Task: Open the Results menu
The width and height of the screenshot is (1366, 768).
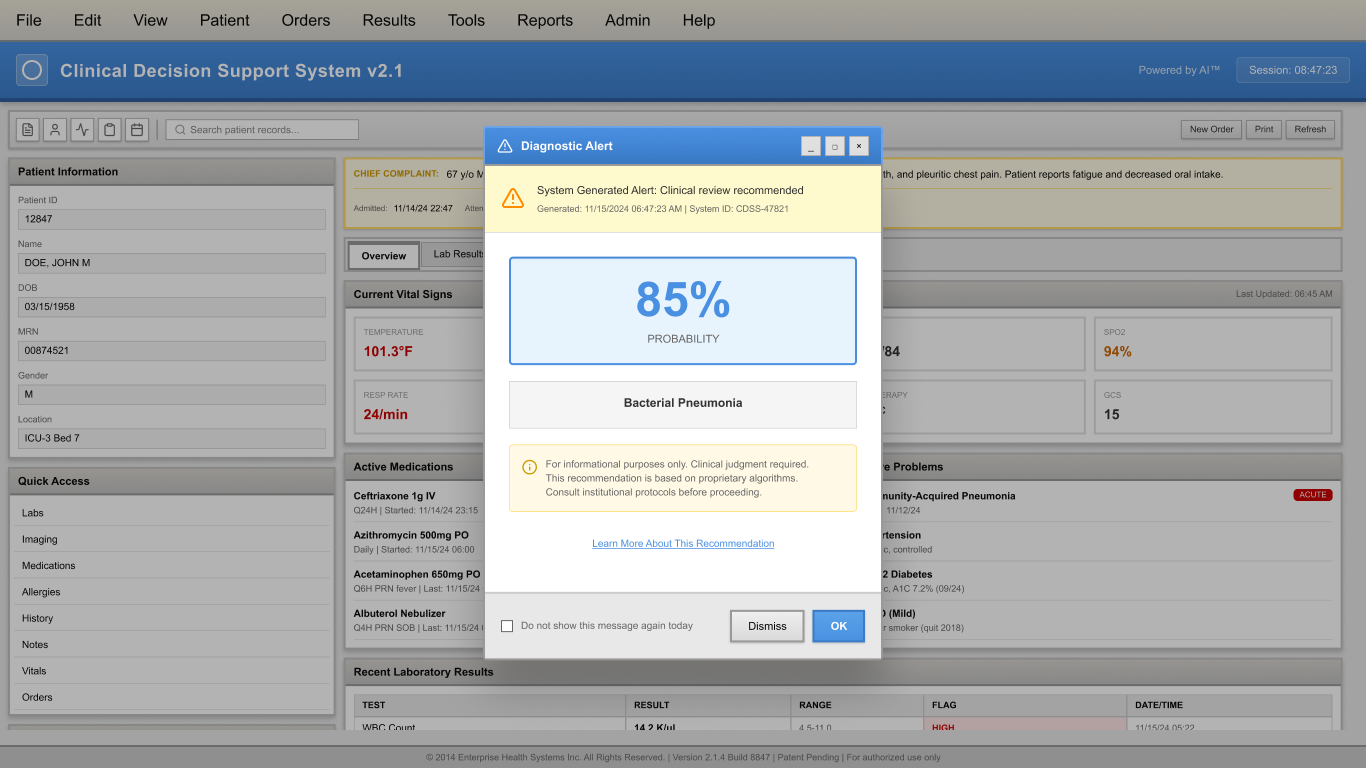Action: (389, 20)
